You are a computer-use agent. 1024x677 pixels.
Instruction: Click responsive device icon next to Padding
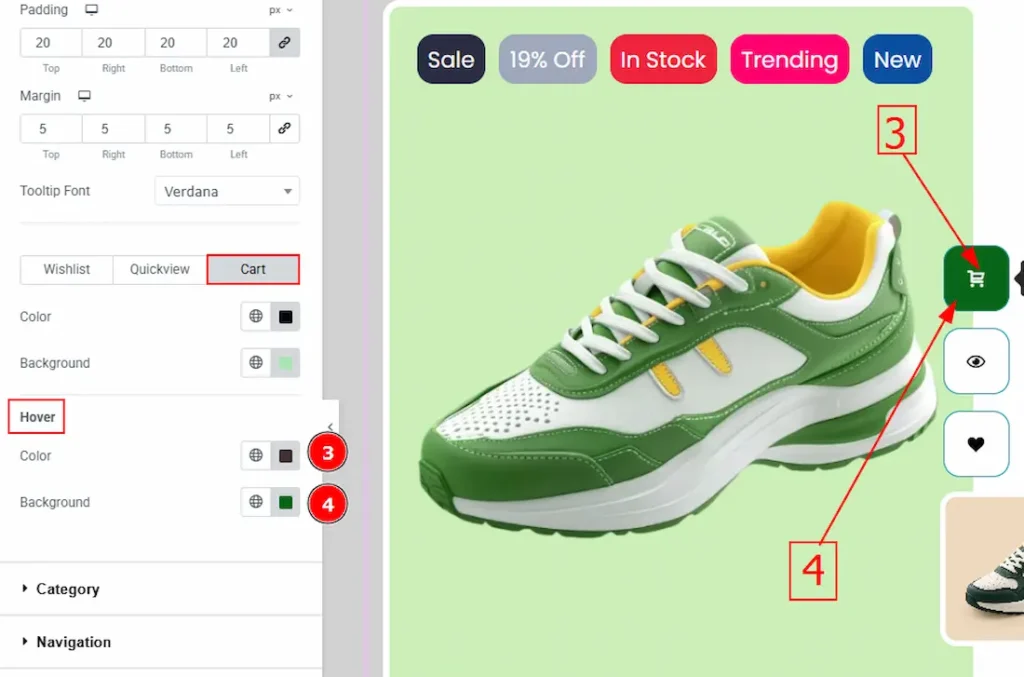[92, 10]
